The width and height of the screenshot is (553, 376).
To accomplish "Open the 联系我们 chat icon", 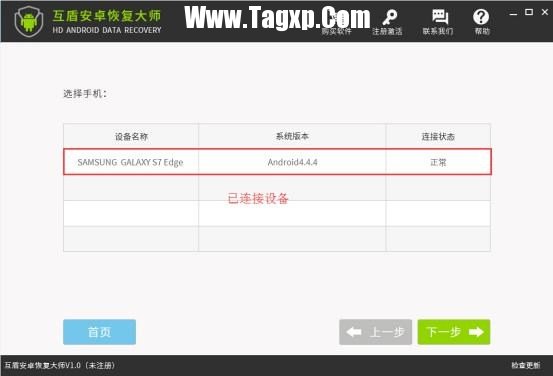I will (438, 22).
